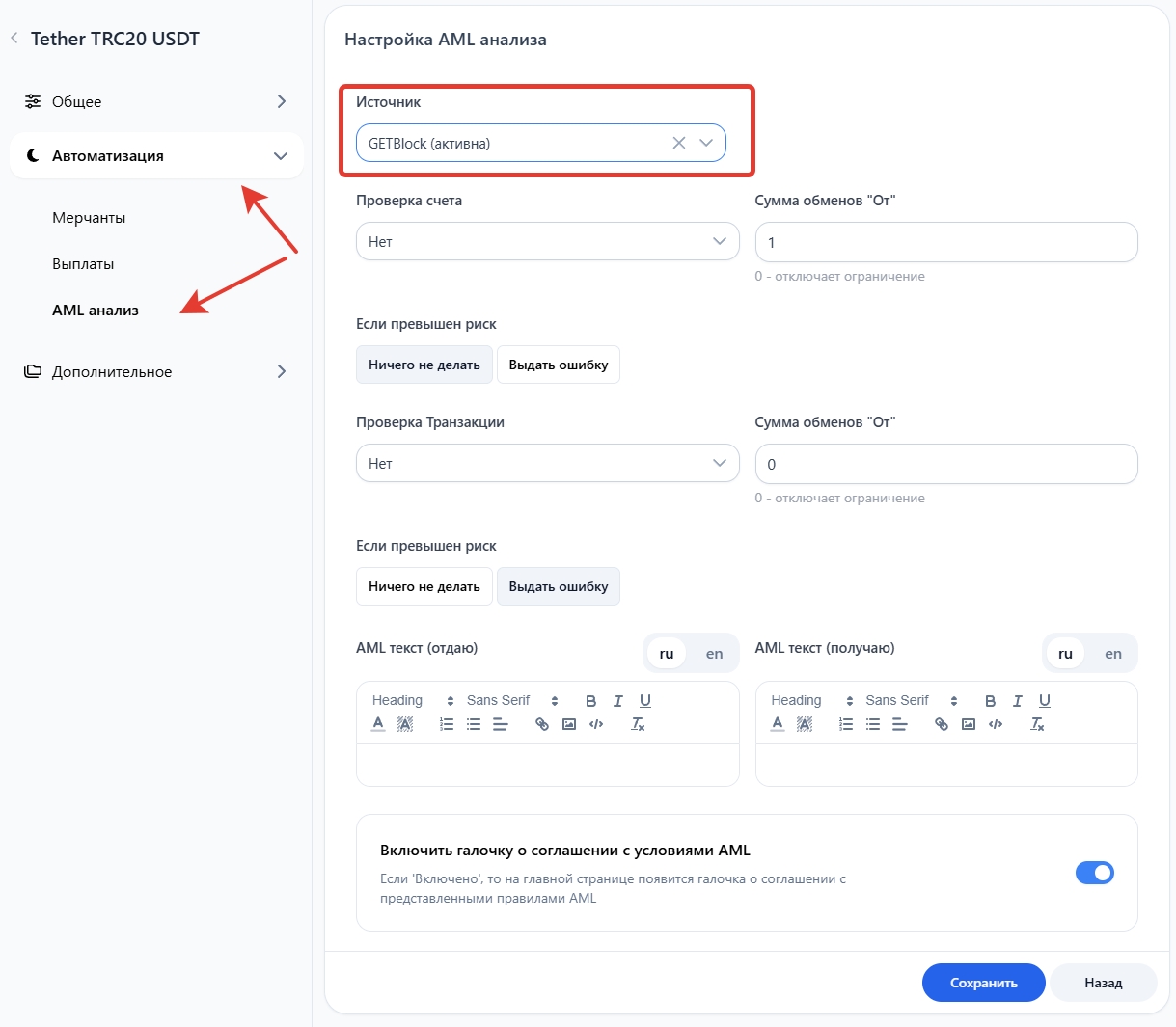Open the Проверка Транзакции dropdown
Screen dimensions: 1176x1027
(x=548, y=463)
